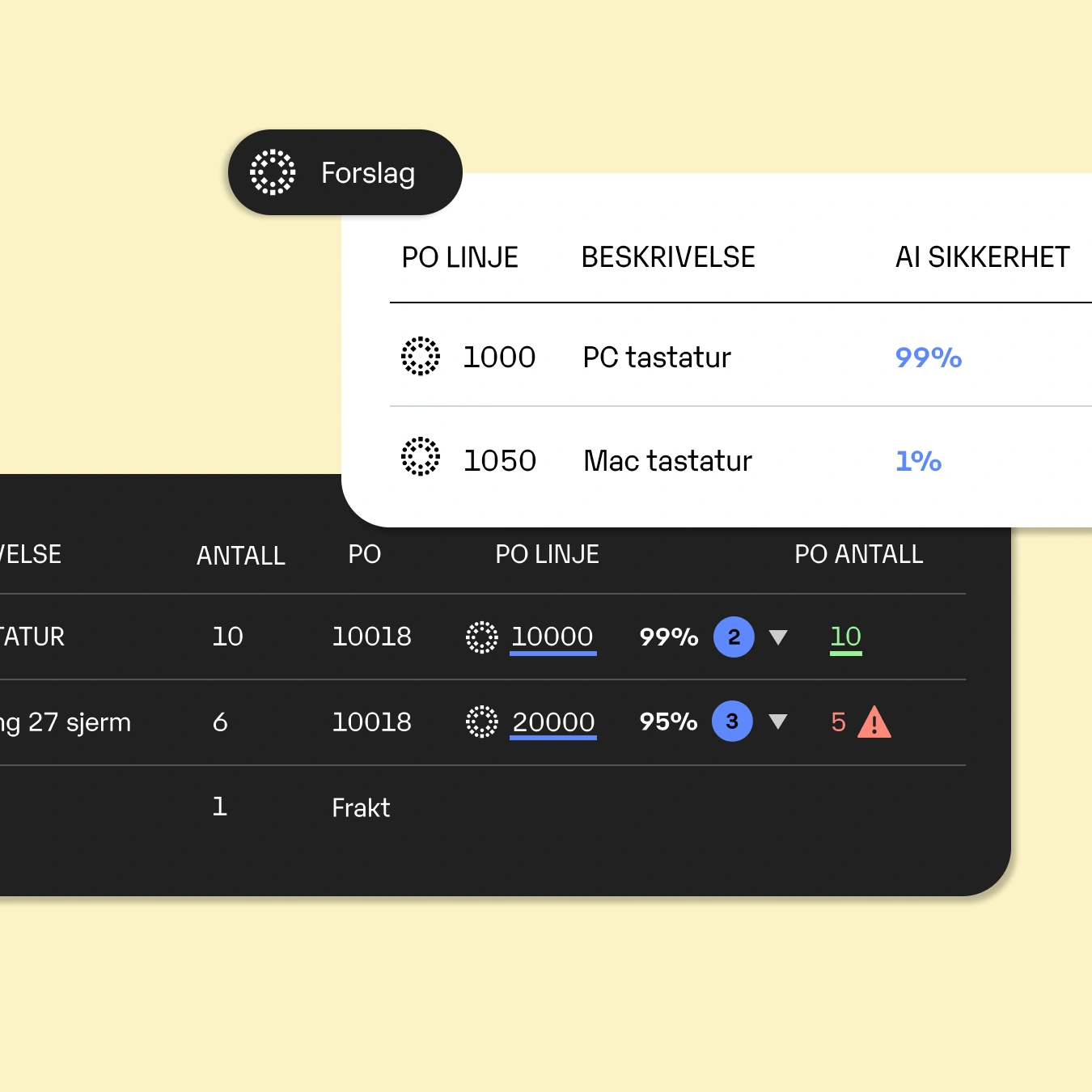1092x1092 pixels.
Task: Click the PO LINJE header in Forslag panel
Action: [x=460, y=257]
